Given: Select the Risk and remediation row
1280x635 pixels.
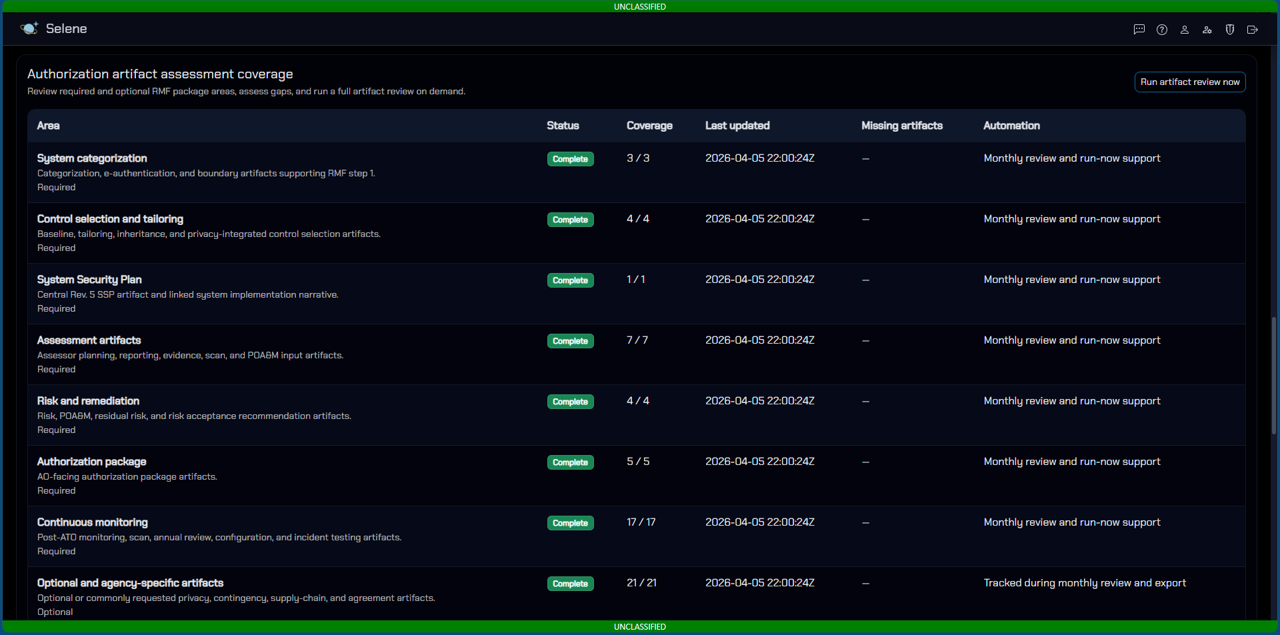Looking at the screenshot, I should [x=88, y=401].
